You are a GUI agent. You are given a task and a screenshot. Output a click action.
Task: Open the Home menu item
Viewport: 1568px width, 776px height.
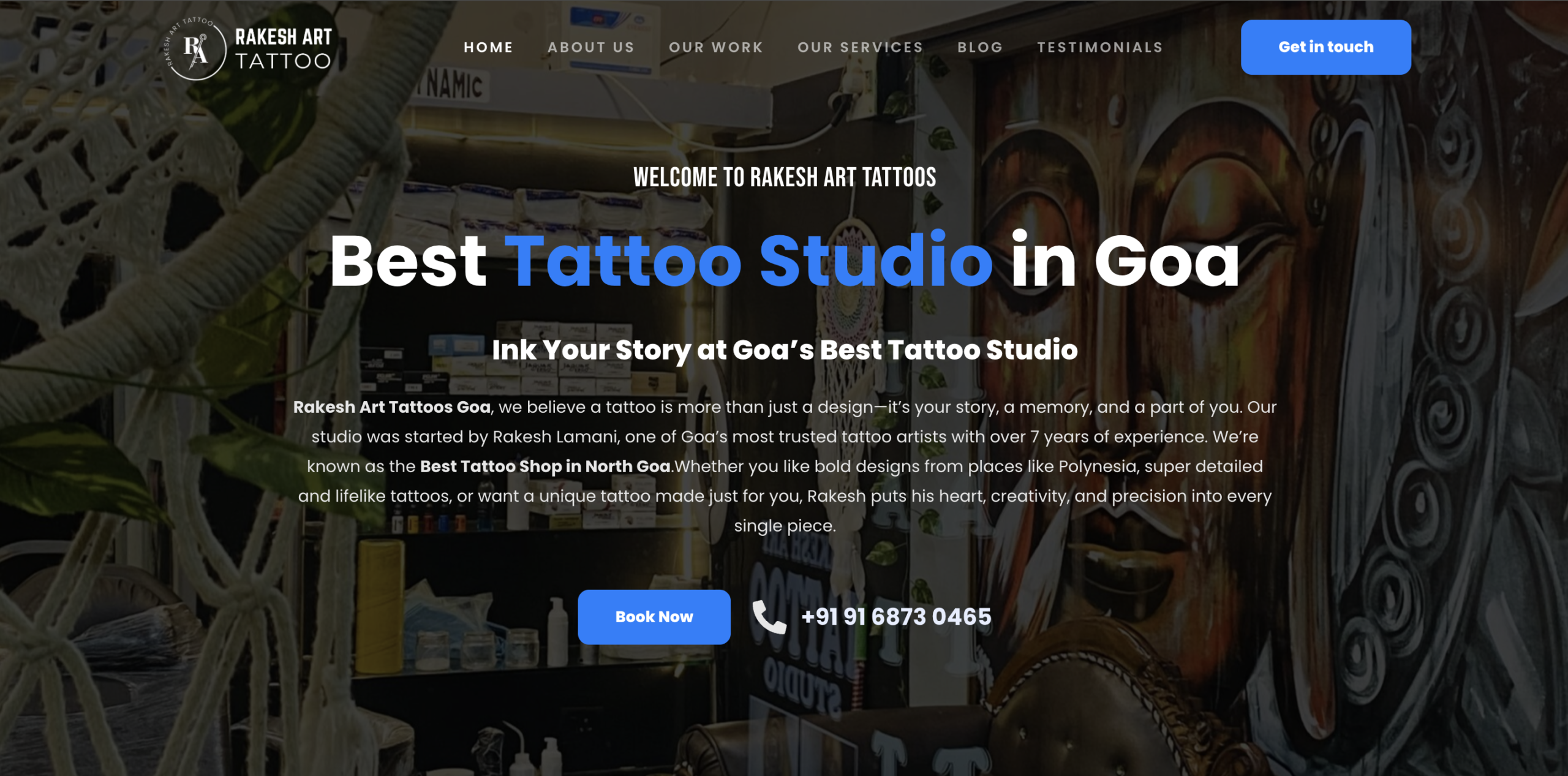pyautogui.click(x=488, y=47)
